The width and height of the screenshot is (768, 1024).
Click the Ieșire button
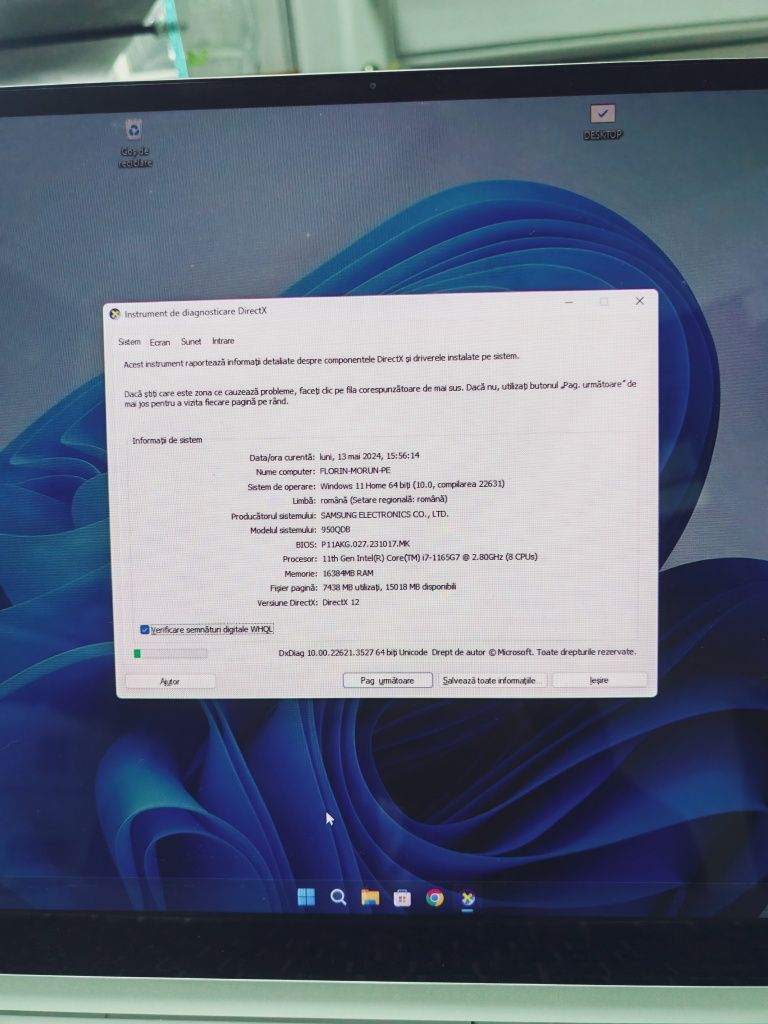coord(600,680)
